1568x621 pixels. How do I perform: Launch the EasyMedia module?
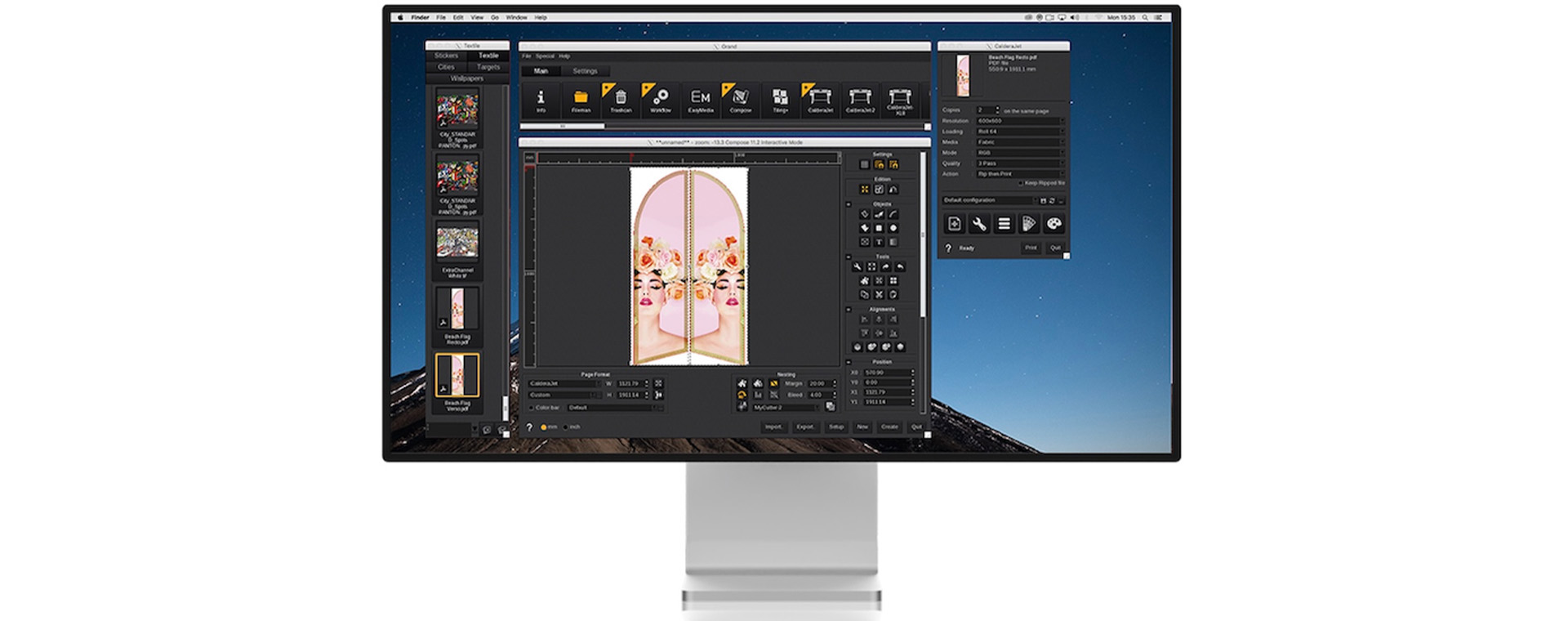click(701, 100)
